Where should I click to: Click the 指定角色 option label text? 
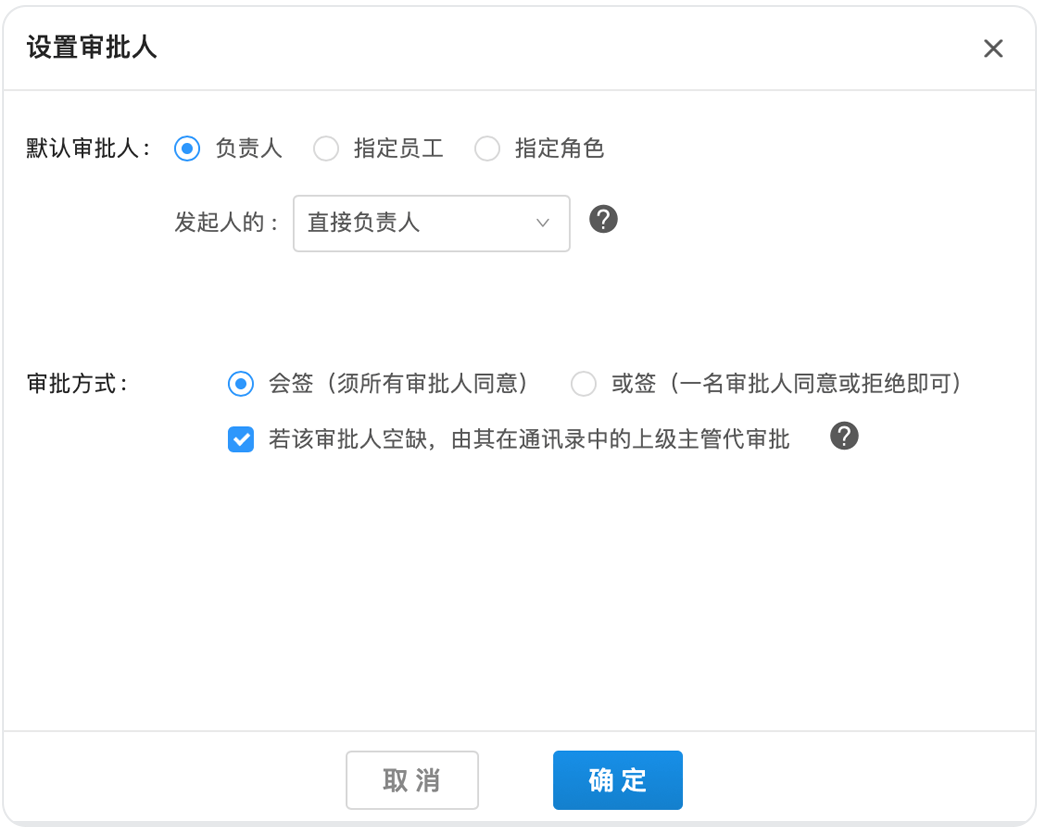click(x=559, y=149)
